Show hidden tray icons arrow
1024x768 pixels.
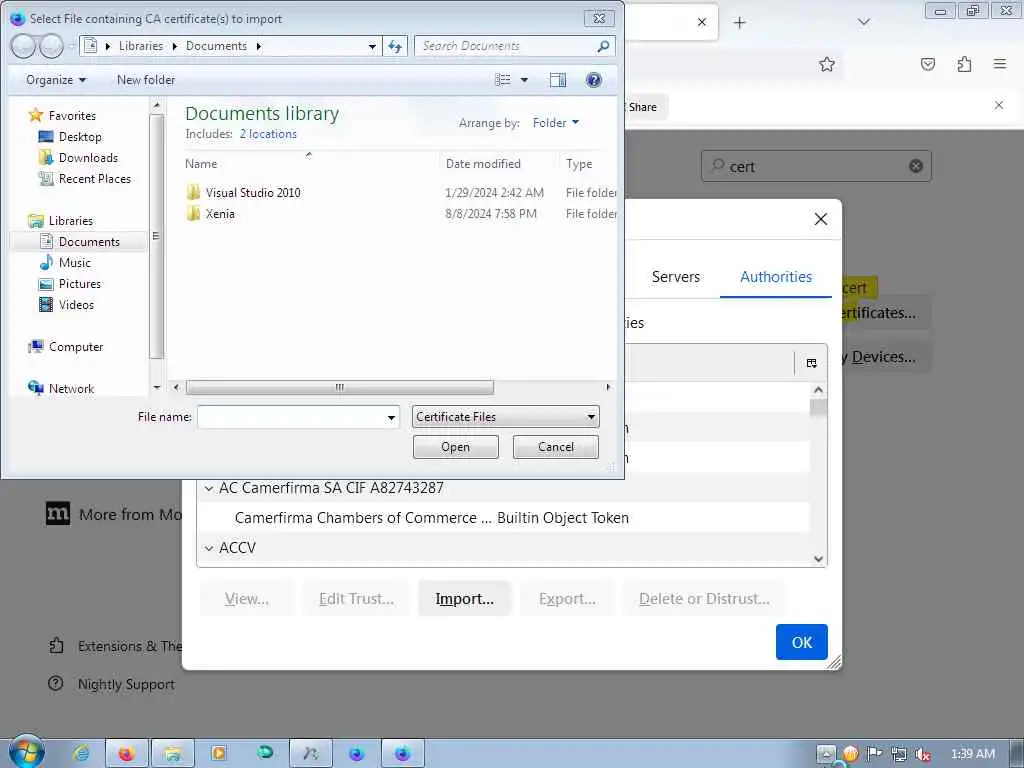coord(825,754)
